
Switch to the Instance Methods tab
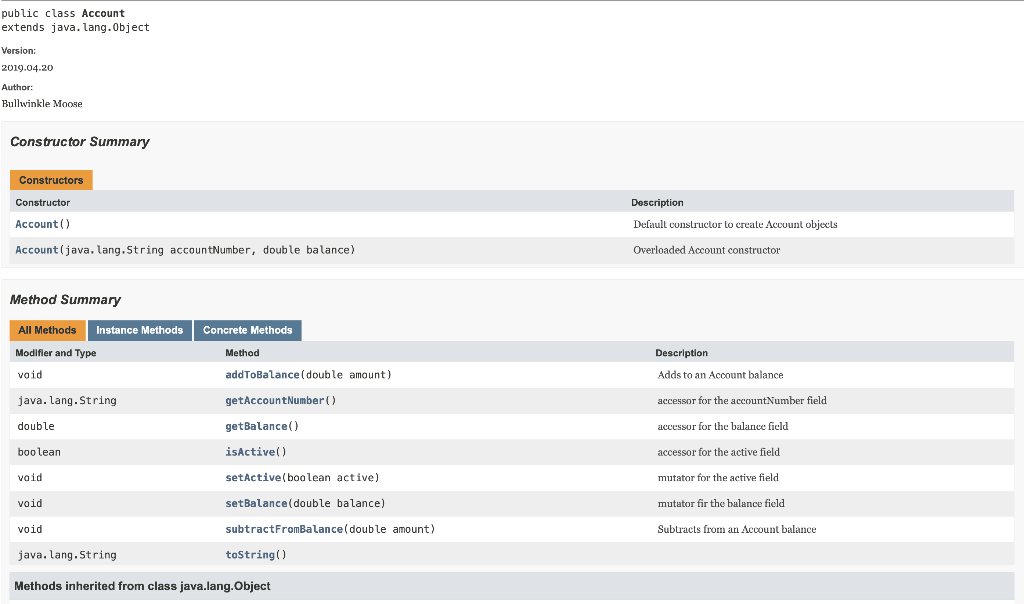tap(140, 330)
